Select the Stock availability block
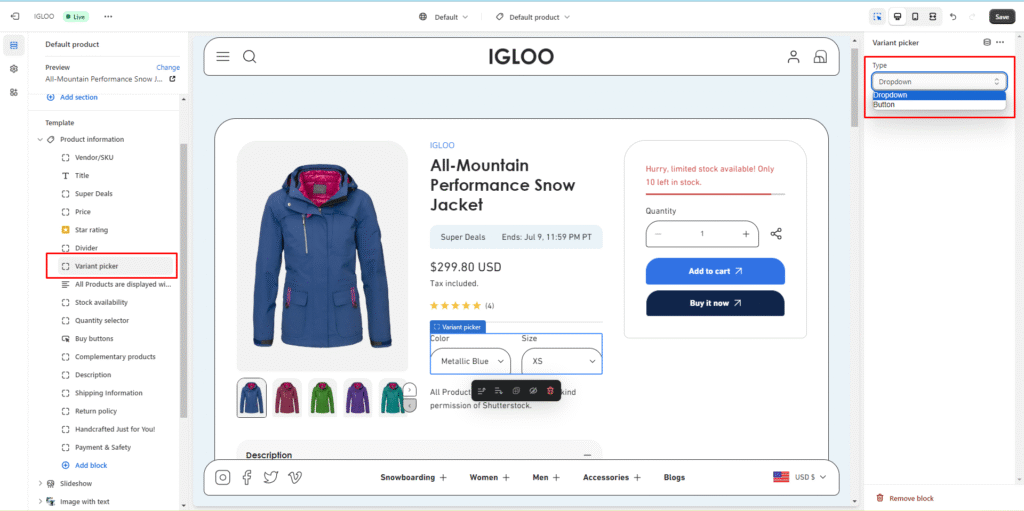Viewport: 1024px width, 511px height. coord(101,302)
